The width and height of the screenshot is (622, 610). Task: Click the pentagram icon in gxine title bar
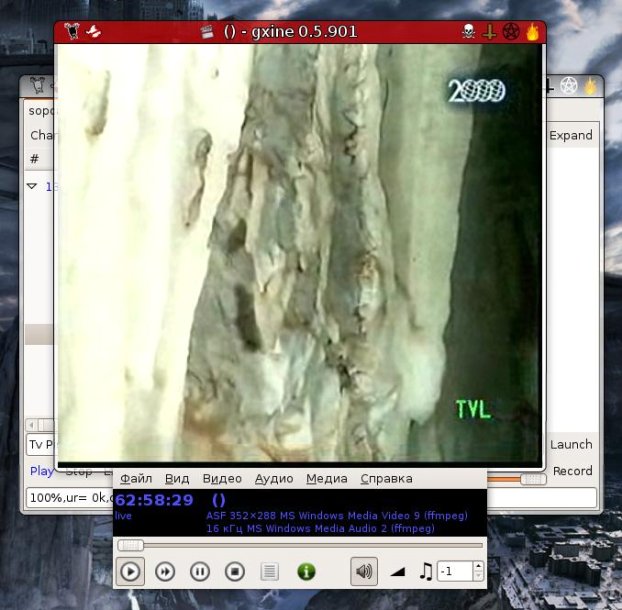(511, 32)
